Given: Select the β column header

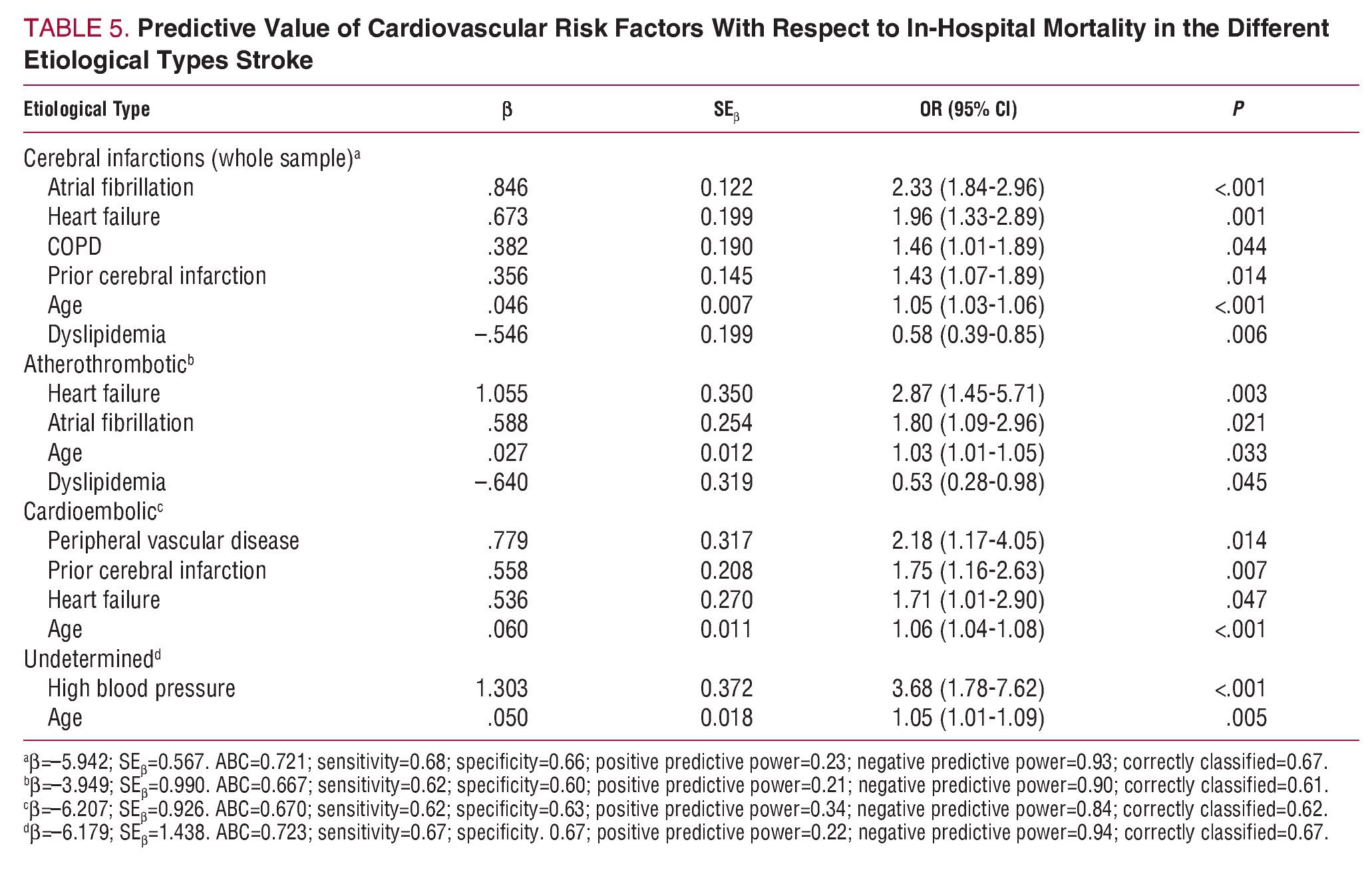Looking at the screenshot, I should [506, 110].
